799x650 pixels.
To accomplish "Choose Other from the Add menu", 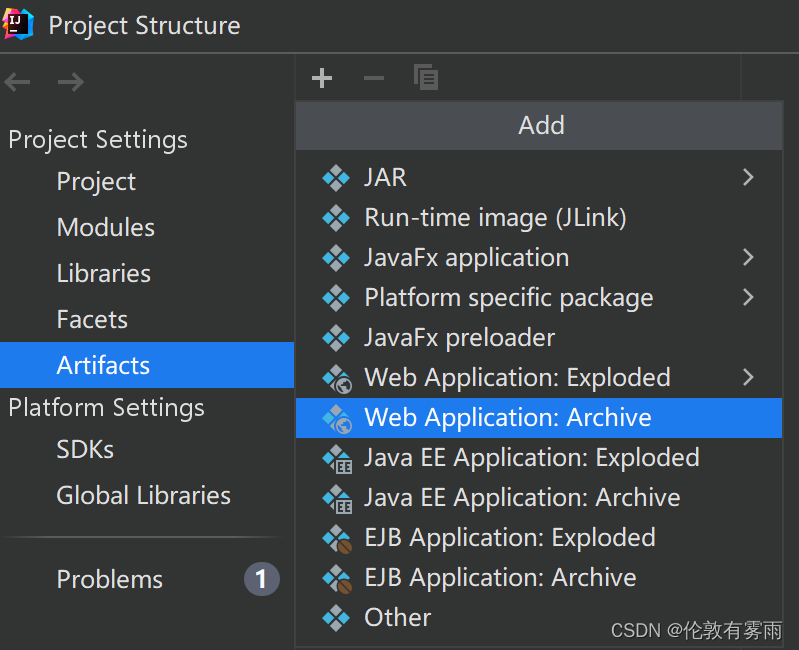I will tap(539, 617).
